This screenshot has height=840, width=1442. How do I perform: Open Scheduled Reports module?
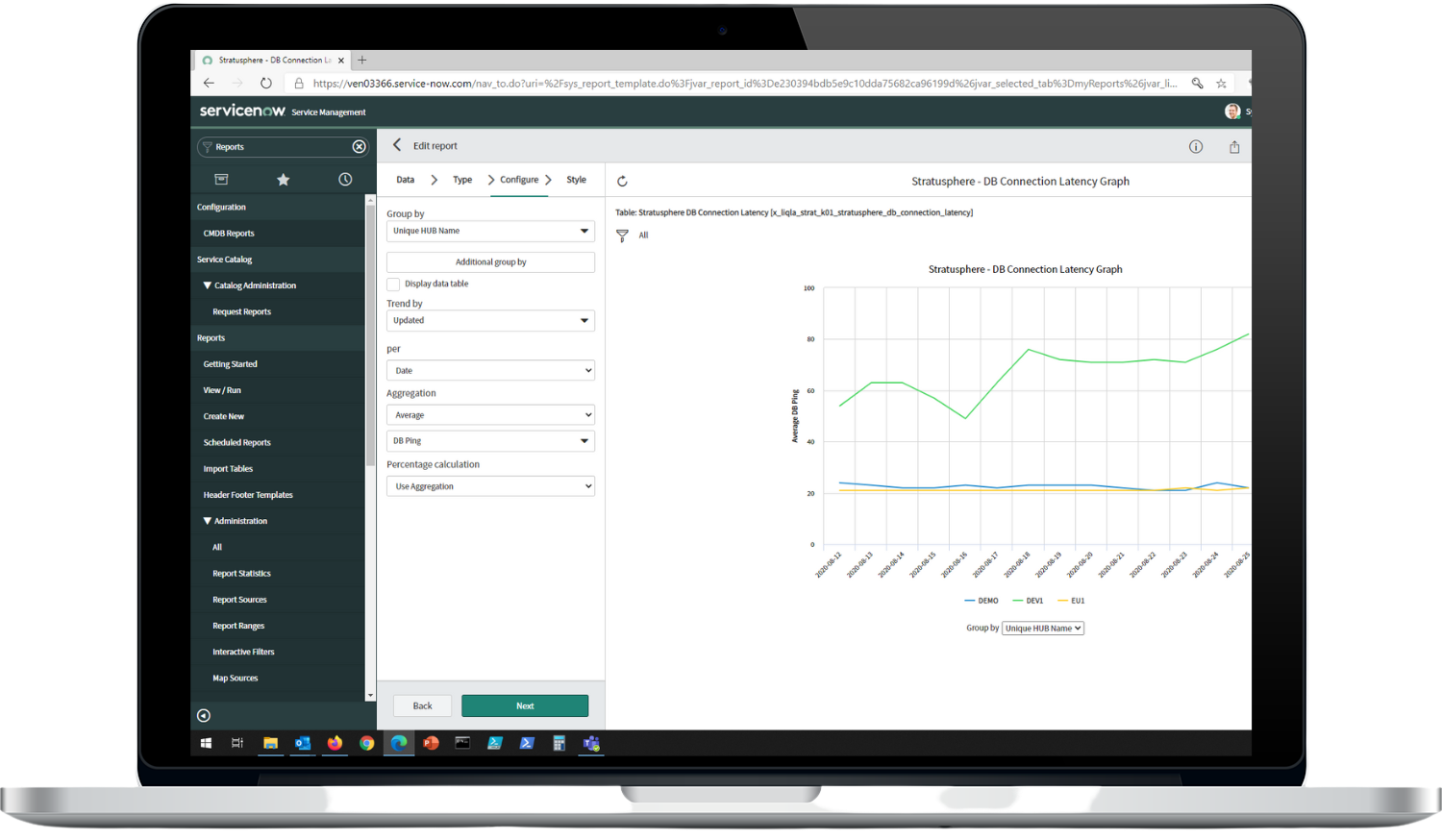(x=236, y=443)
